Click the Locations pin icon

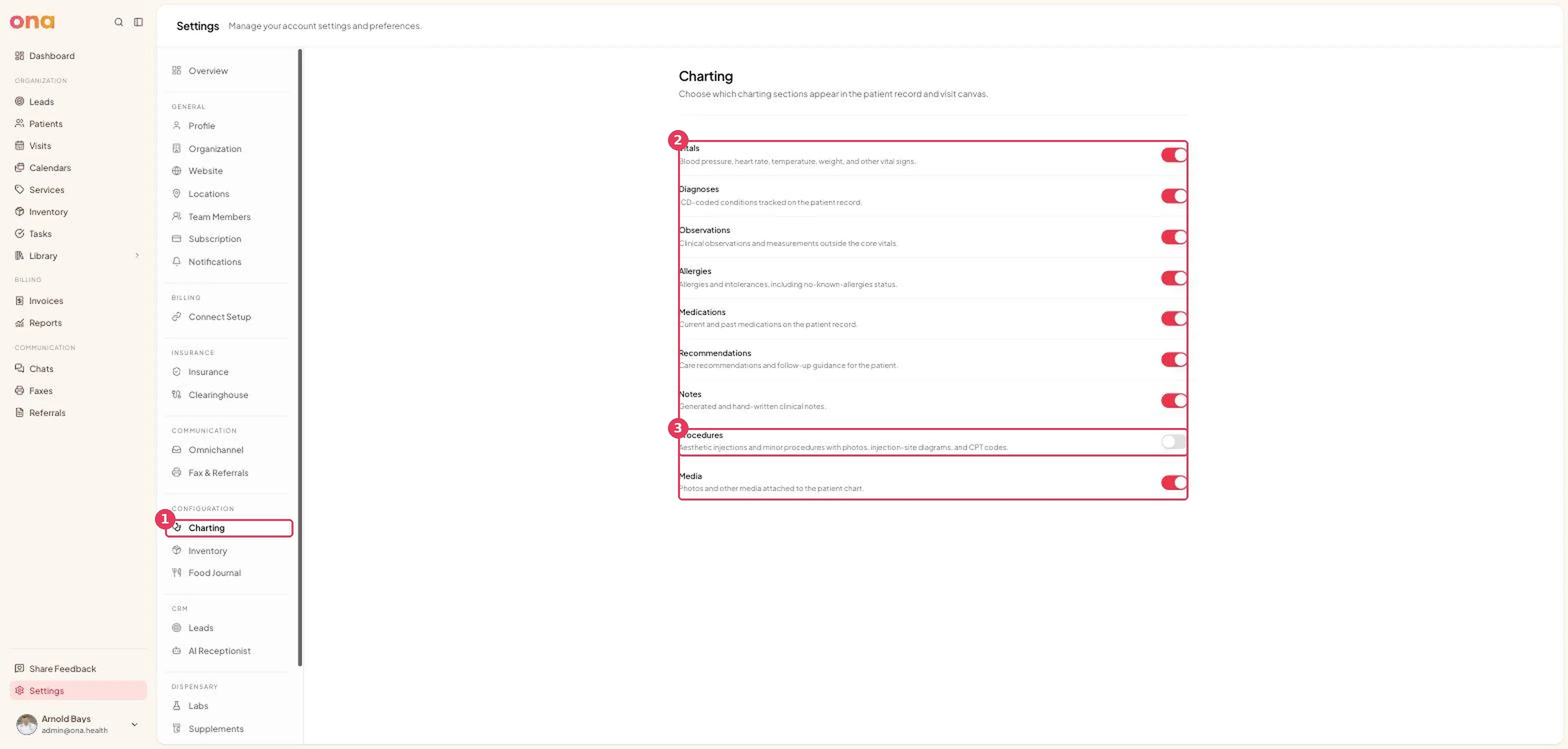point(176,193)
